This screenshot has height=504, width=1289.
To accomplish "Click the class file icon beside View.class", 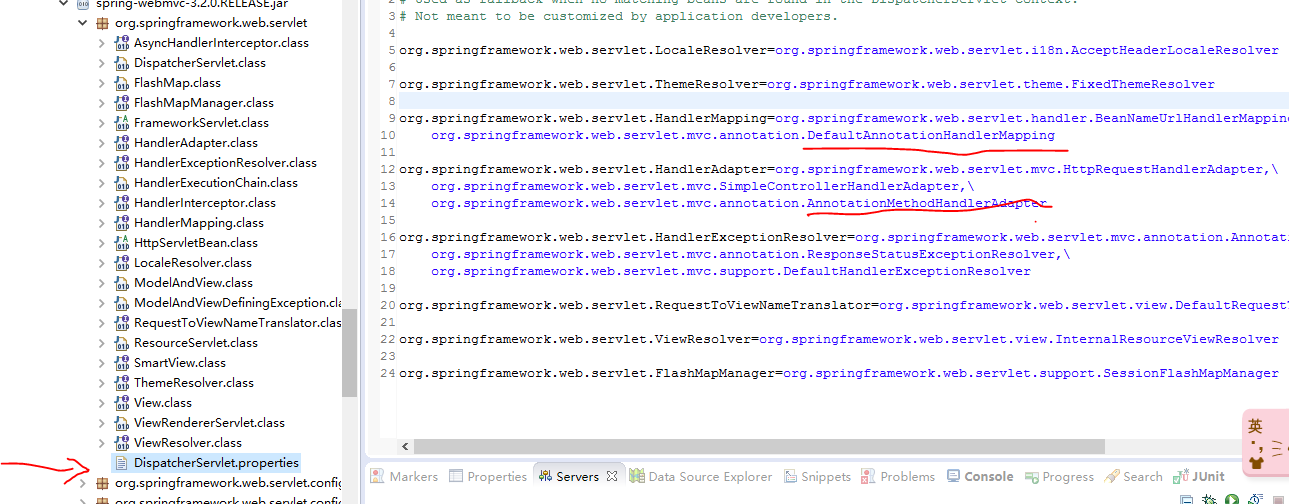I will (x=122, y=403).
